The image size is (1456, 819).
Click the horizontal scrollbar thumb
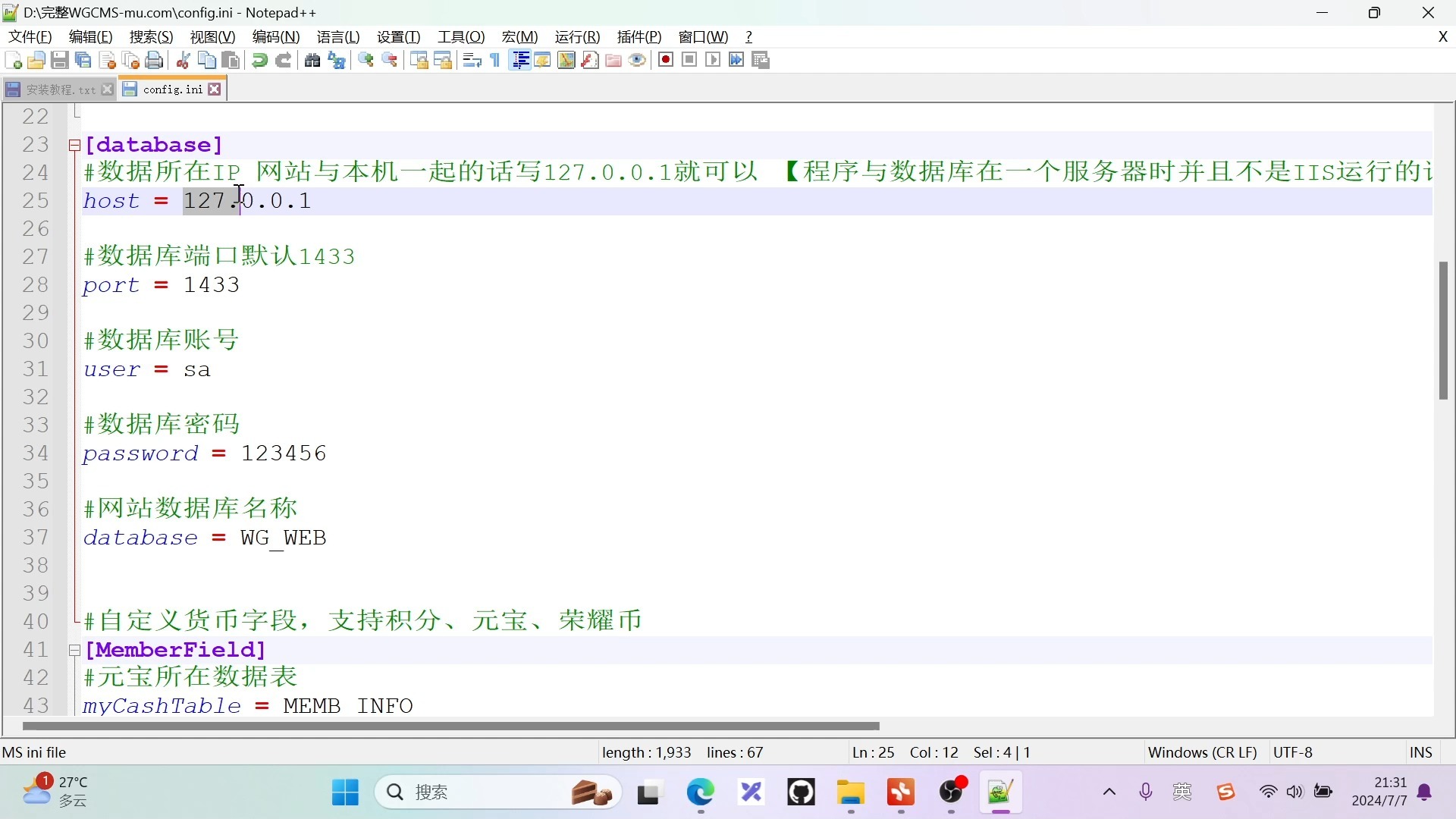point(450,726)
